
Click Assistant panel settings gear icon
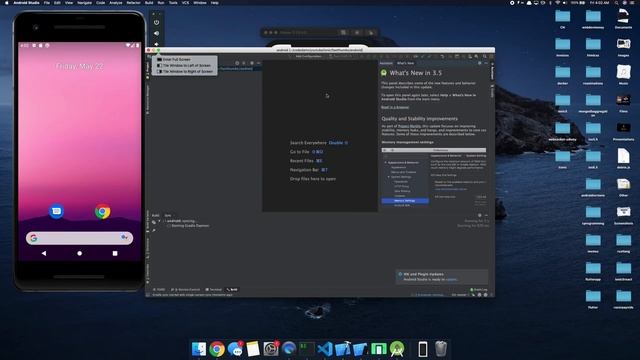pos(480,63)
